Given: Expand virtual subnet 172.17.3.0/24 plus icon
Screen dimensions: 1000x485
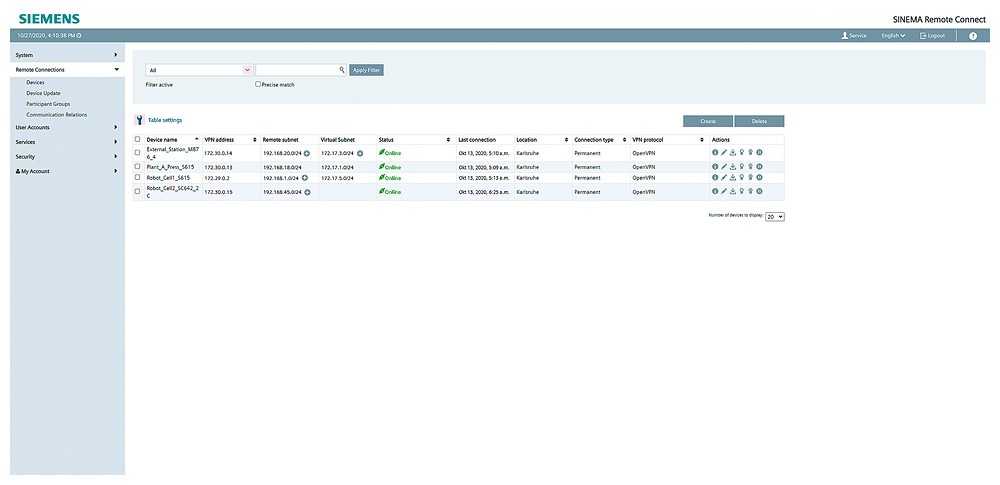Looking at the screenshot, I should [x=360, y=153].
